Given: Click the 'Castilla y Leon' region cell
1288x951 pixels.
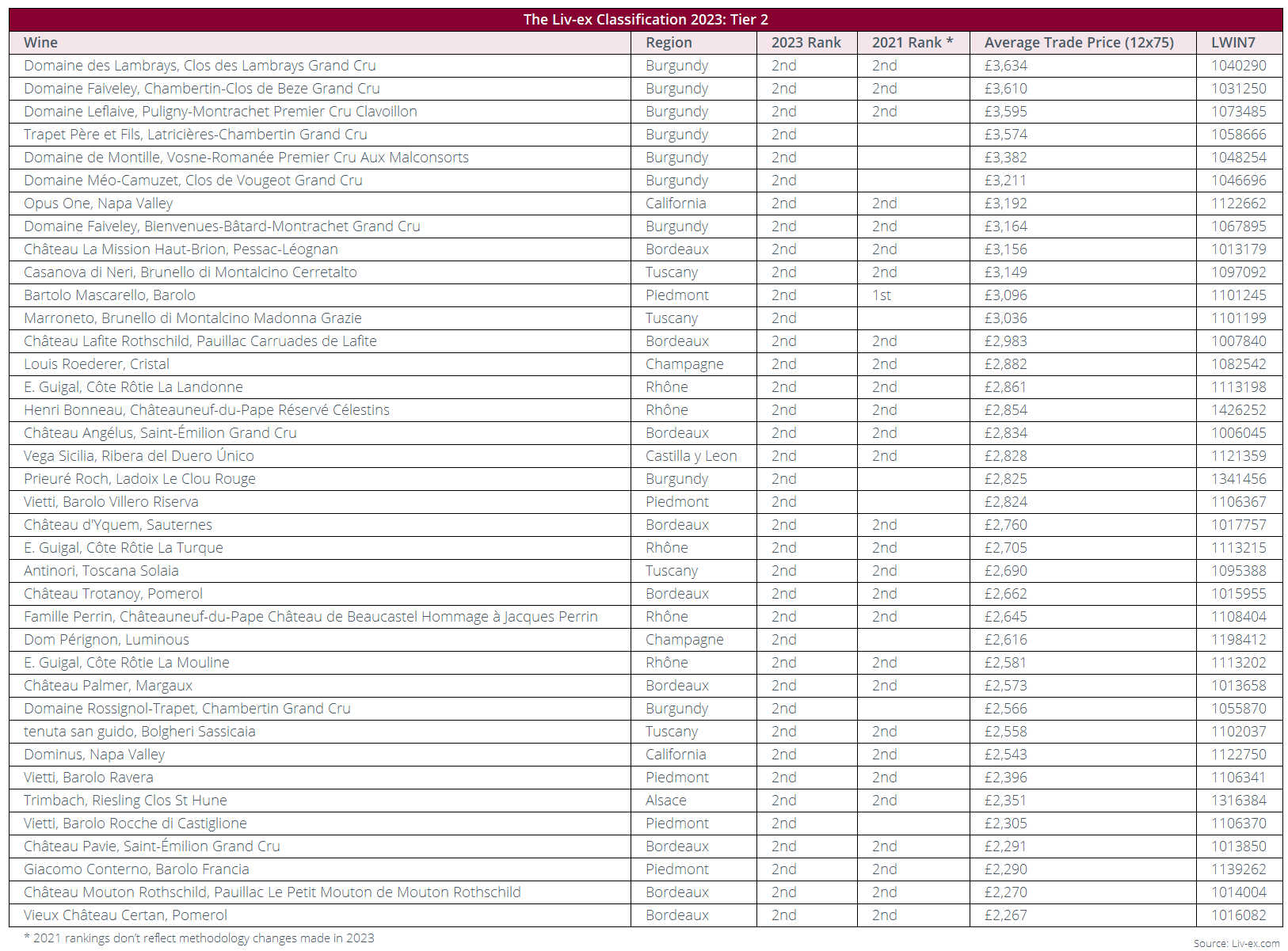Looking at the screenshot, I should tap(692, 456).
